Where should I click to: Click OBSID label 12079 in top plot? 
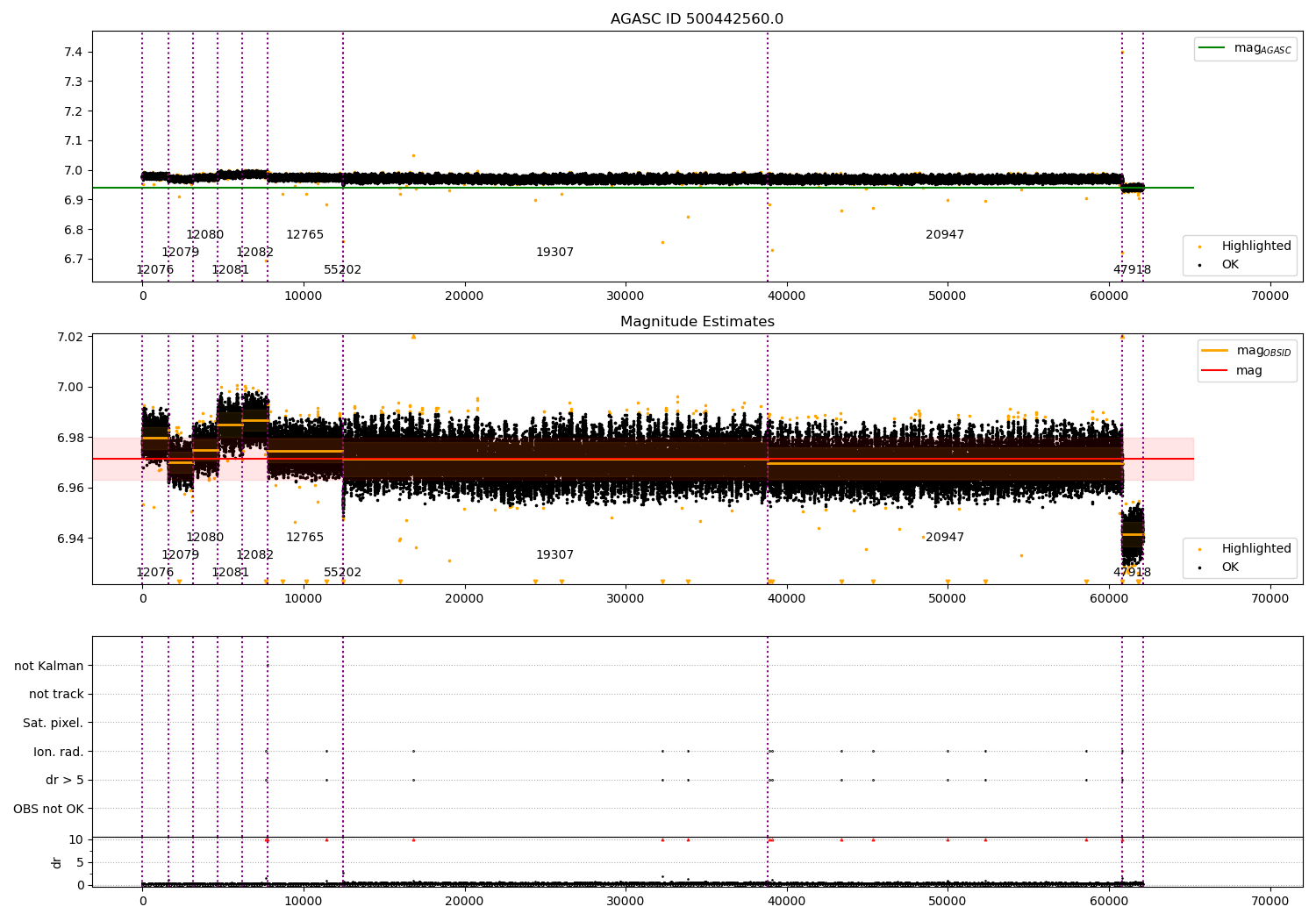[x=181, y=253]
